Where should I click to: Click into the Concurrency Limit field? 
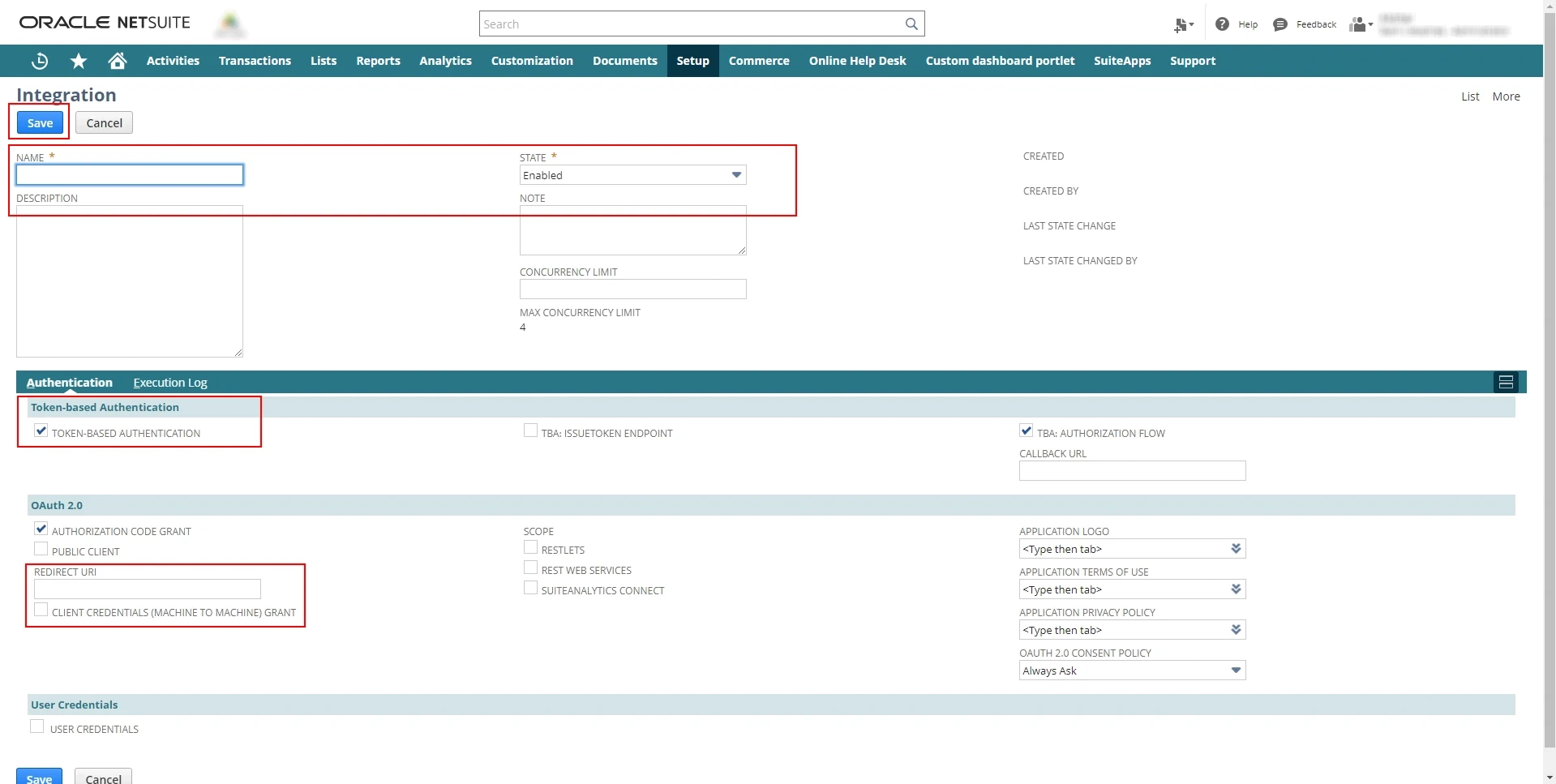coord(632,289)
